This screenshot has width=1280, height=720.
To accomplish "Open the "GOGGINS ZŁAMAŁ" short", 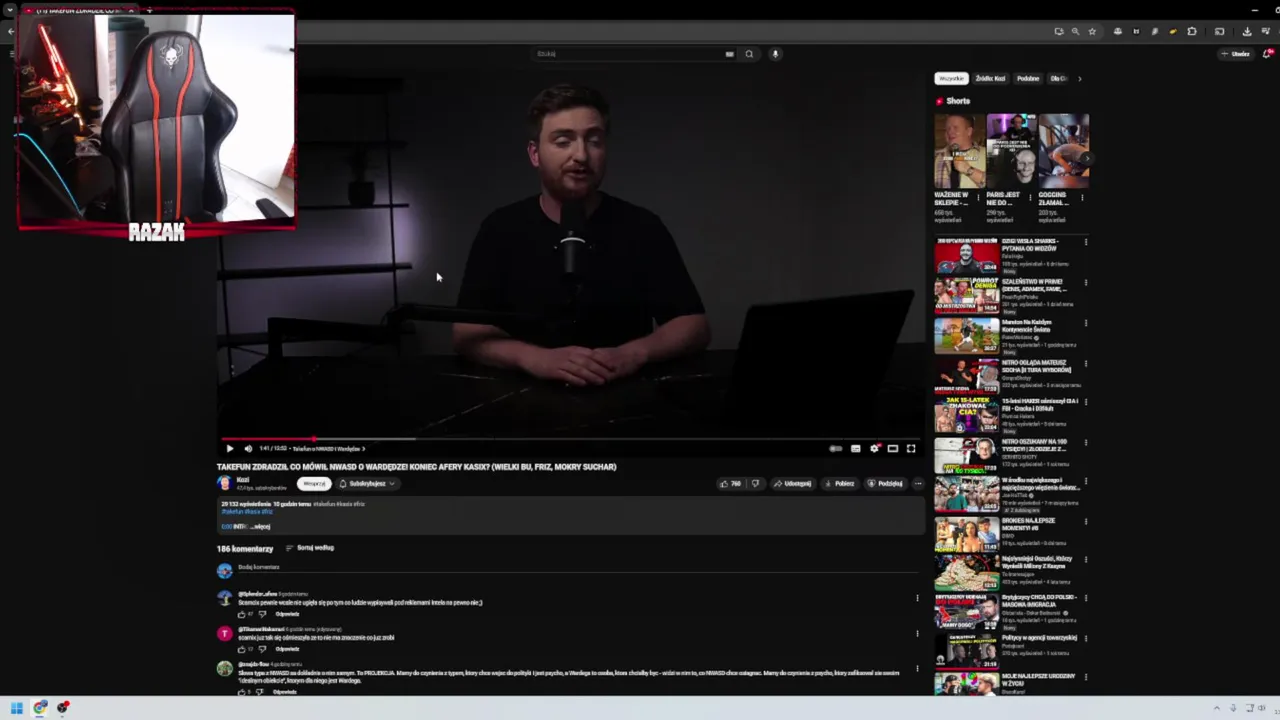I will (1063, 151).
